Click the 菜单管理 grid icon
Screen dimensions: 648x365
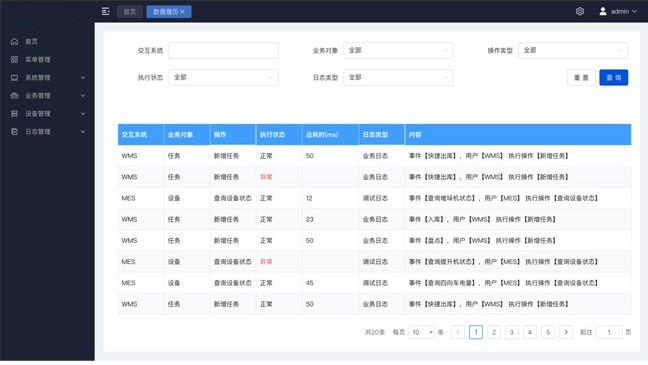point(14,60)
